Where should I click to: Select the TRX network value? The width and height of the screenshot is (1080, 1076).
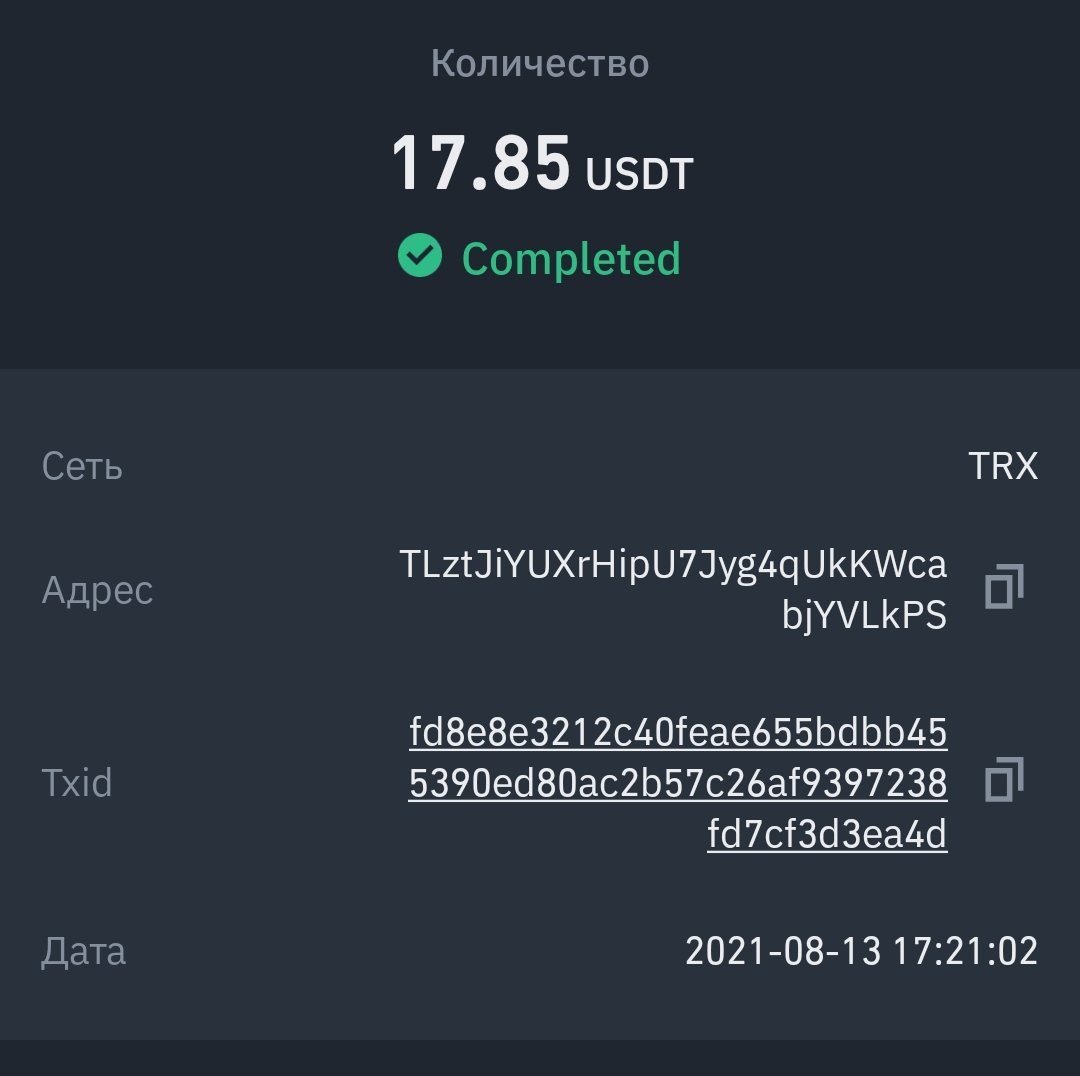tap(1003, 466)
